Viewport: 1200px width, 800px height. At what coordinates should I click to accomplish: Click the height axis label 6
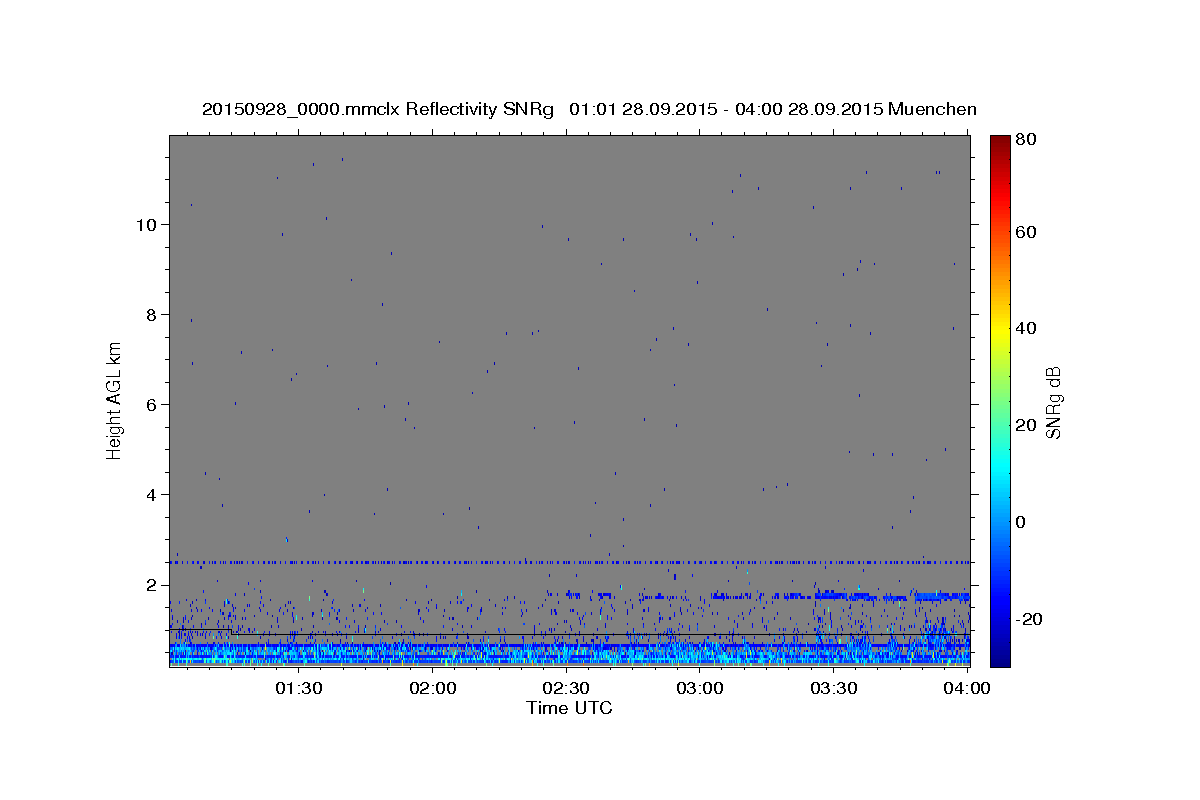150,405
